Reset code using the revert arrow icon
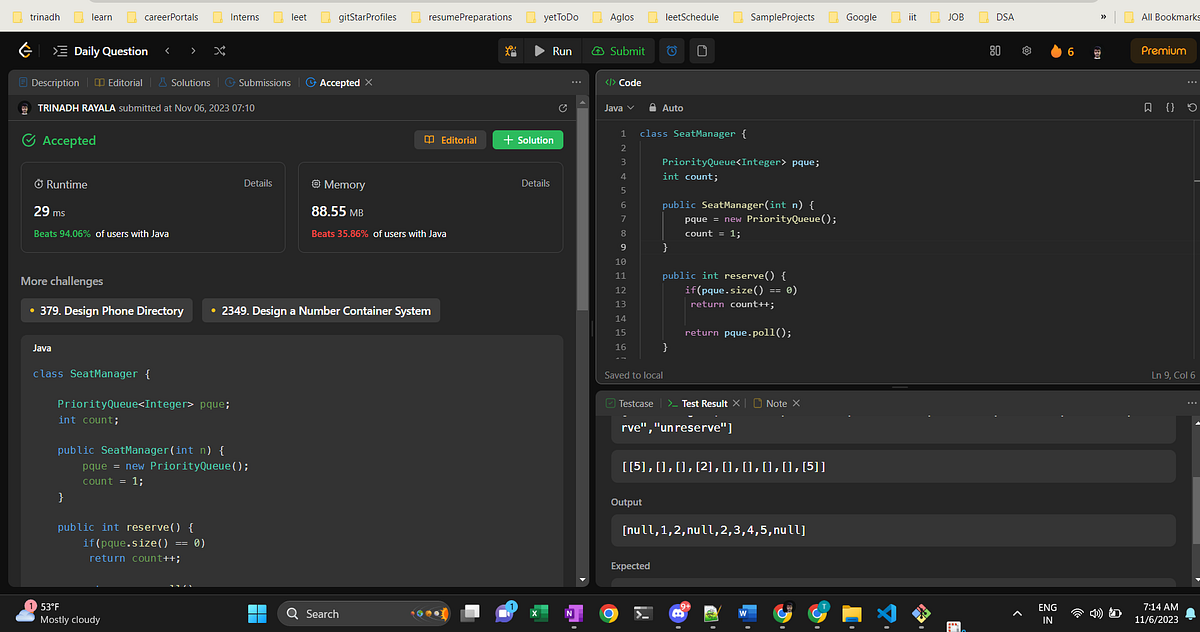 (1190, 108)
